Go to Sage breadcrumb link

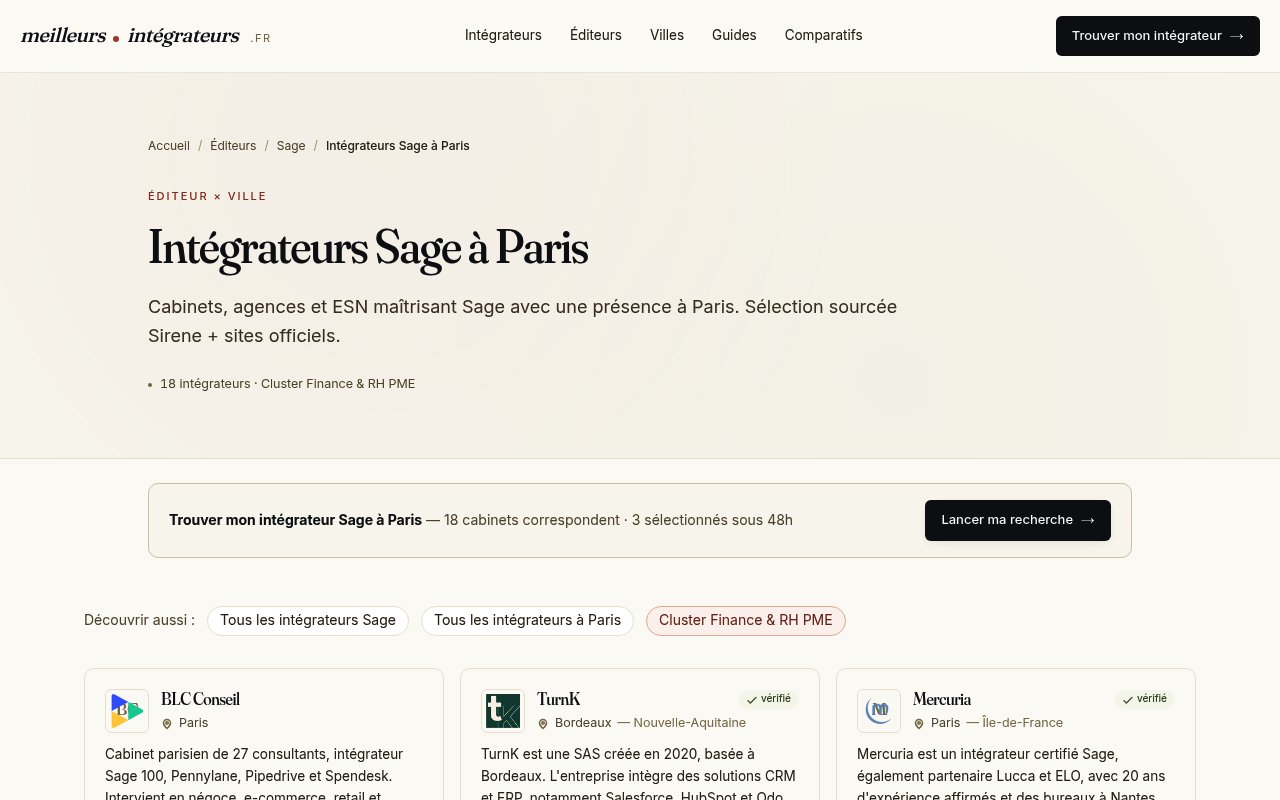(291, 146)
